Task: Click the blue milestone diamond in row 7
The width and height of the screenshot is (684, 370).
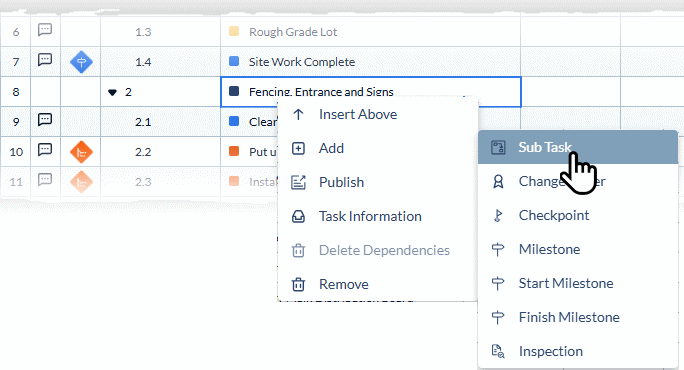Action: pyautogui.click(x=81, y=62)
